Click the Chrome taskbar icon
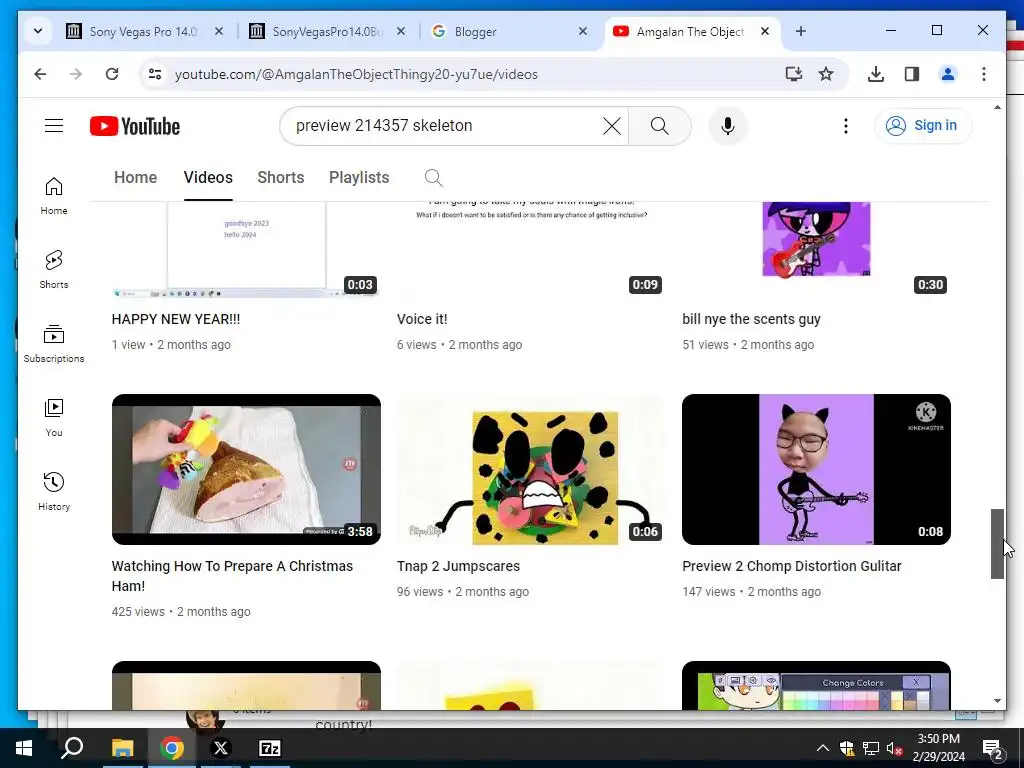Viewport: 1024px width, 768px height. (x=172, y=748)
